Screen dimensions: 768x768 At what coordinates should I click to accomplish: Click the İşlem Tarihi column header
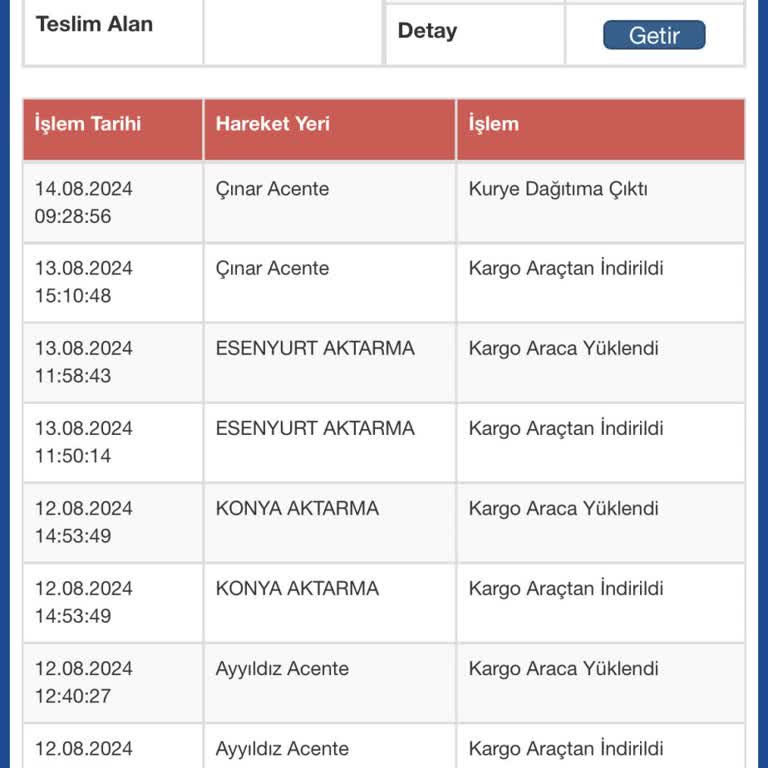[x=88, y=125]
